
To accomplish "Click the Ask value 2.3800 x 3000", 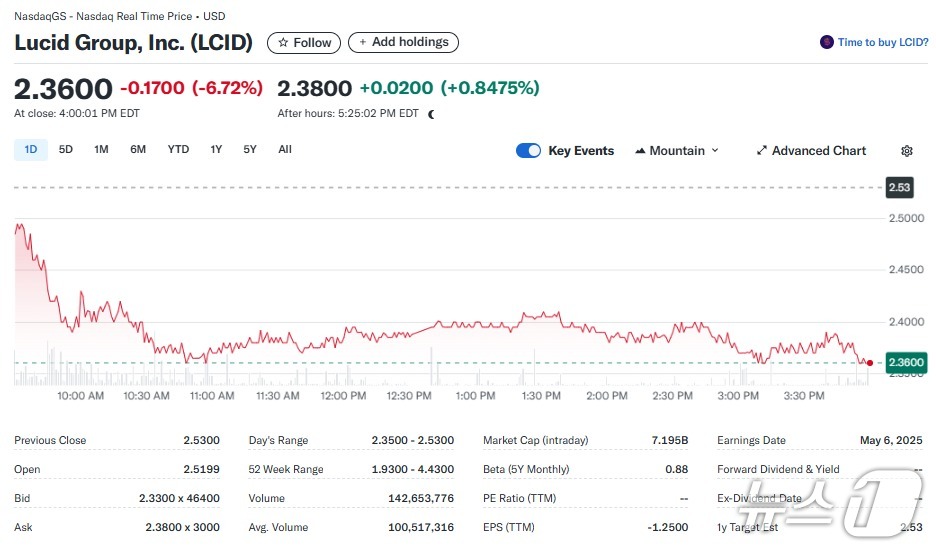I will click(x=182, y=528).
